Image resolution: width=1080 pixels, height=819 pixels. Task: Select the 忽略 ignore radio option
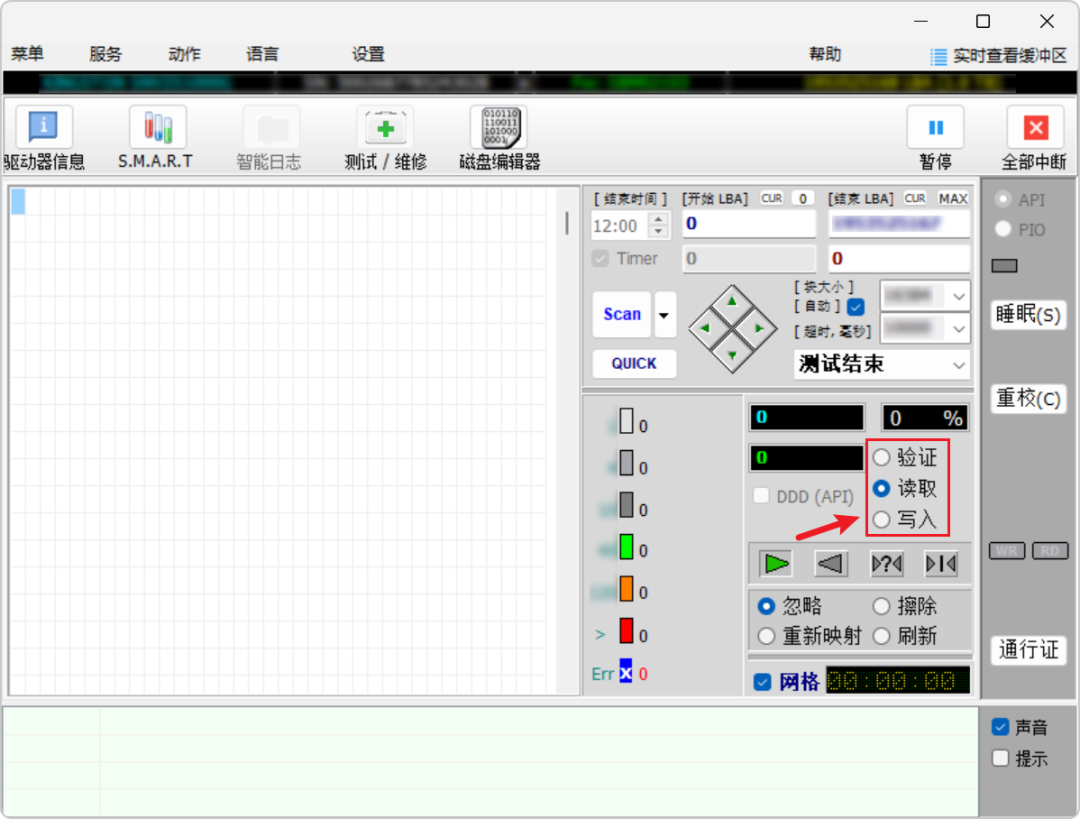click(x=766, y=606)
